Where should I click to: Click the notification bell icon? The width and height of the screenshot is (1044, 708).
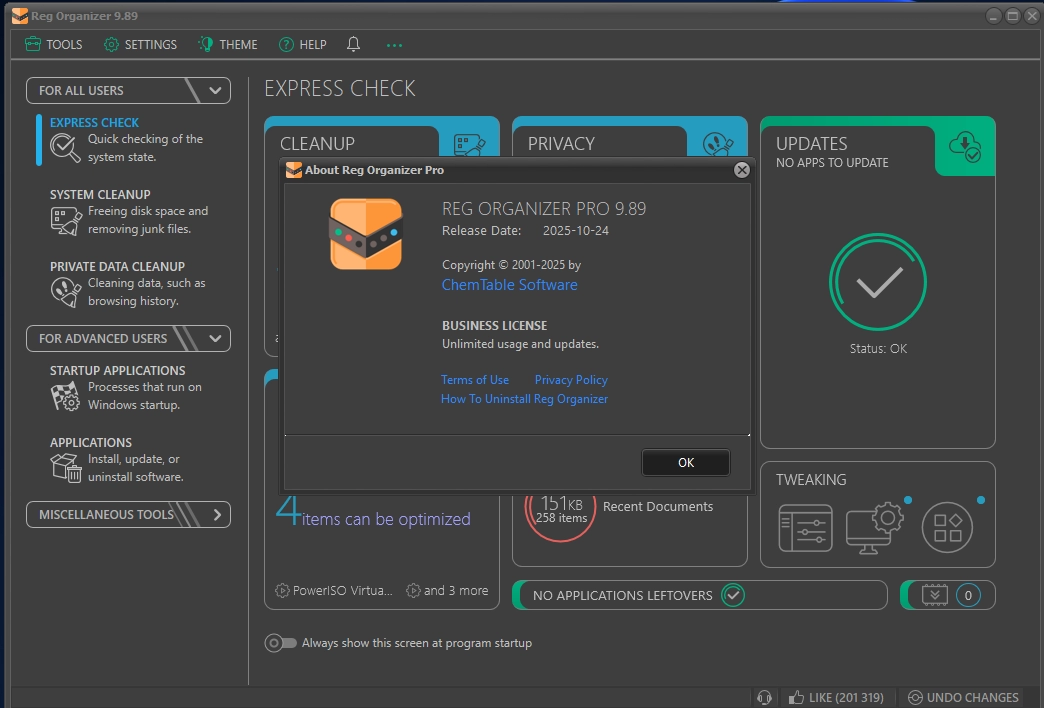(x=353, y=44)
